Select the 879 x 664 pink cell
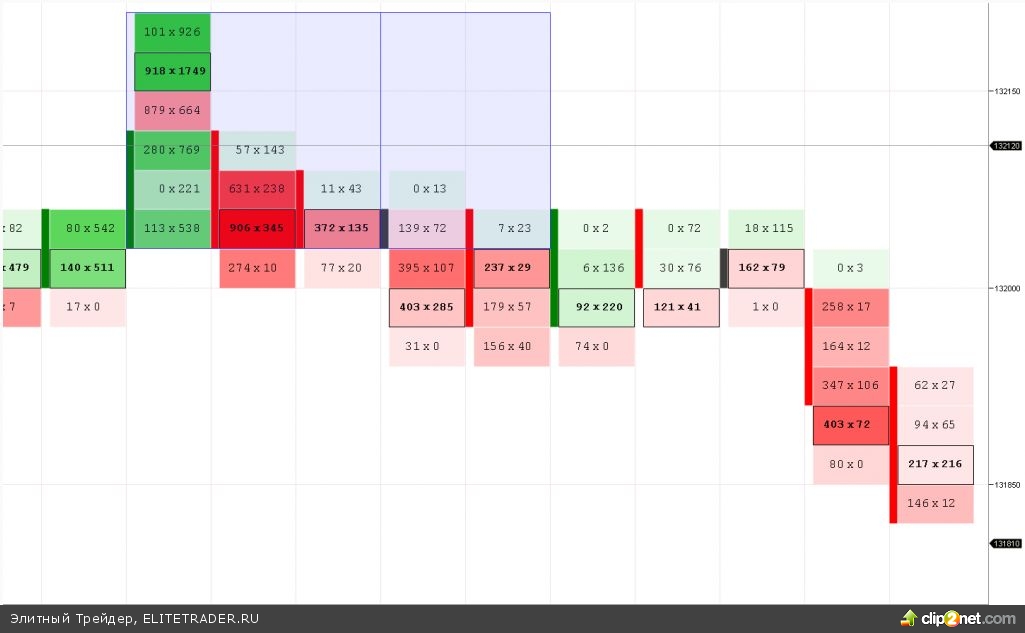1025x633 pixels. point(172,110)
